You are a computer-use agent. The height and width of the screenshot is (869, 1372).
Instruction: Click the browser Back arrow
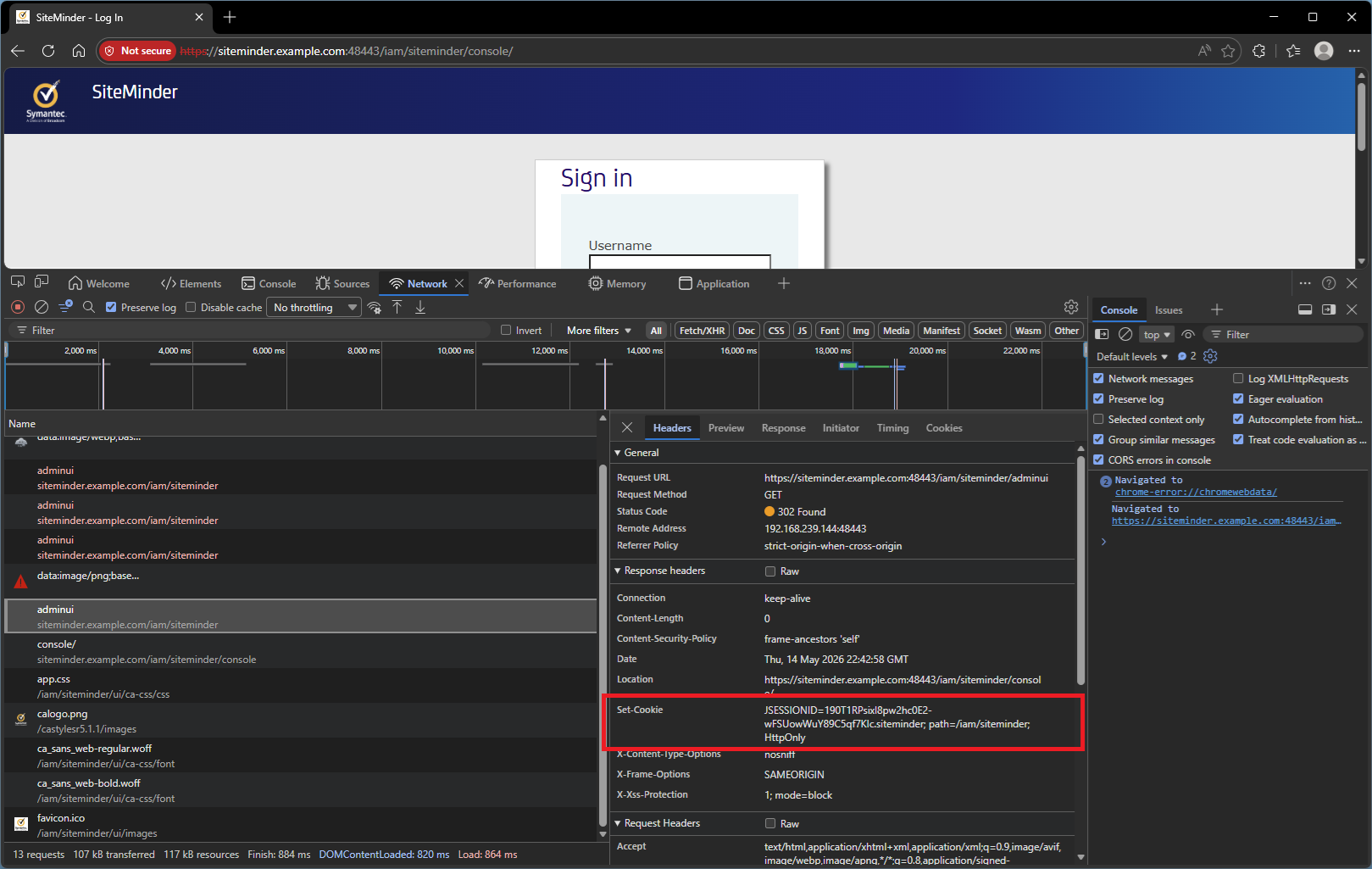tap(18, 51)
